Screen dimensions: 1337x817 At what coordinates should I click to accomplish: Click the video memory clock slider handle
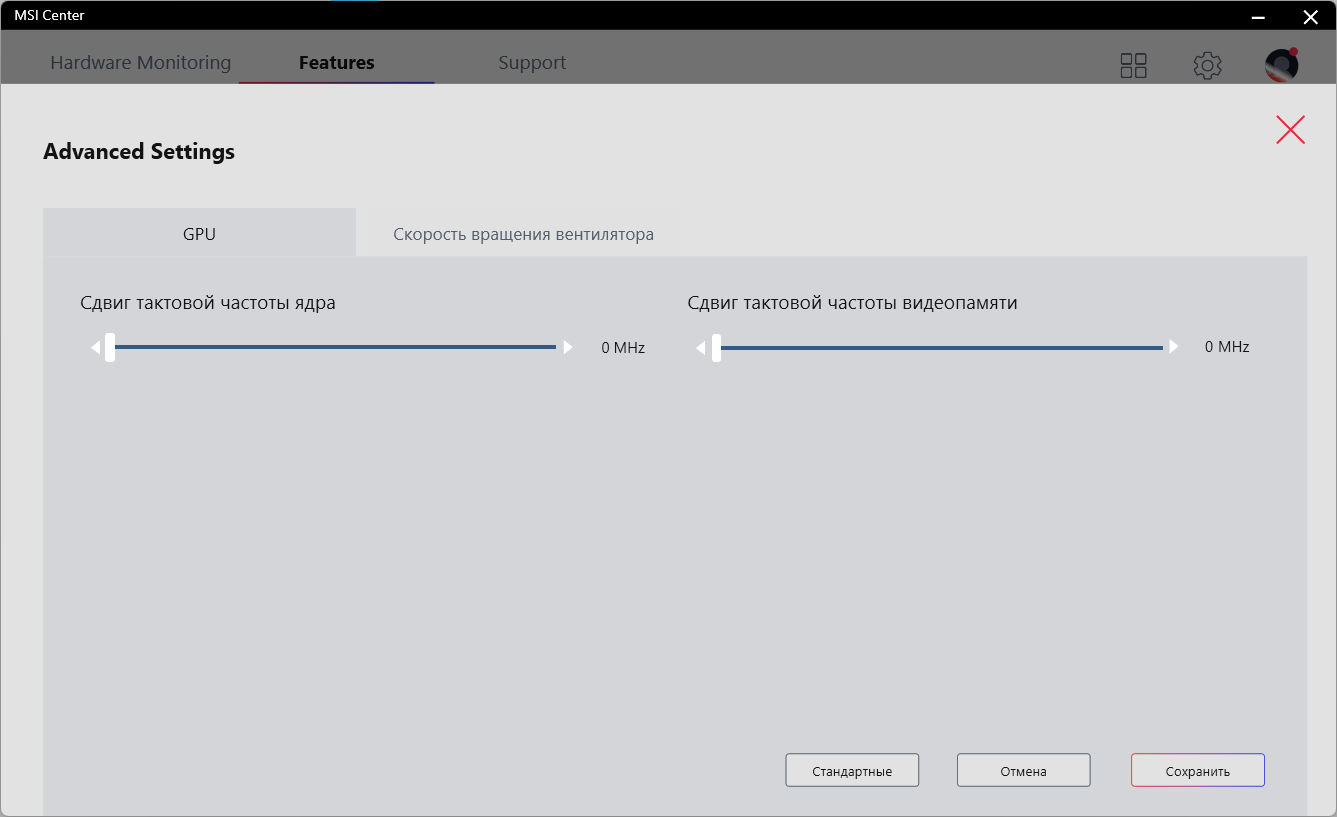(x=716, y=347)
